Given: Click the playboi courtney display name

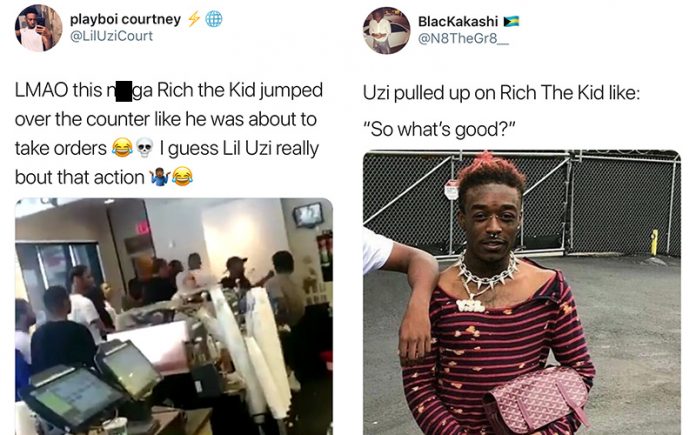Looking at the screenshot, I should (125, 19).
